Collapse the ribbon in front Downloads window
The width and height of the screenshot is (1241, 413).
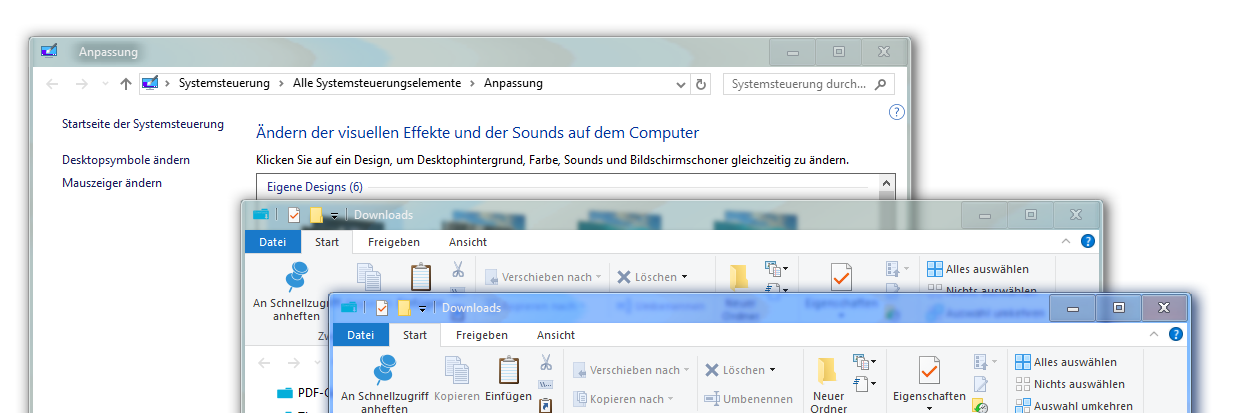tap(1155, 335)
